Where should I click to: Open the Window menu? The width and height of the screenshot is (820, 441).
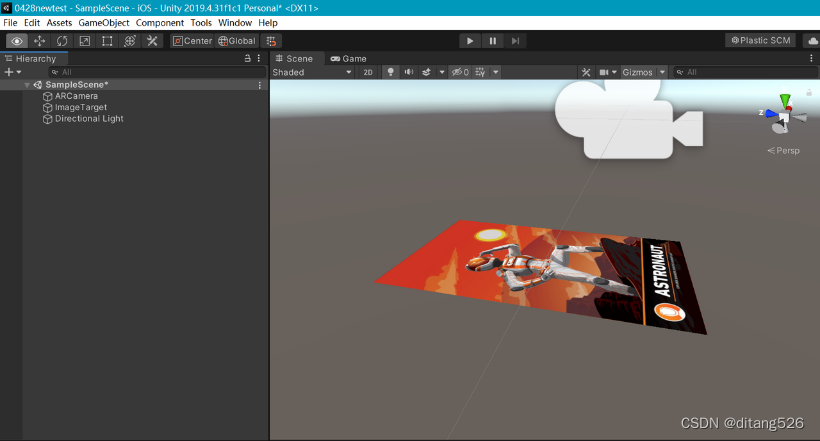pos(235,22)
